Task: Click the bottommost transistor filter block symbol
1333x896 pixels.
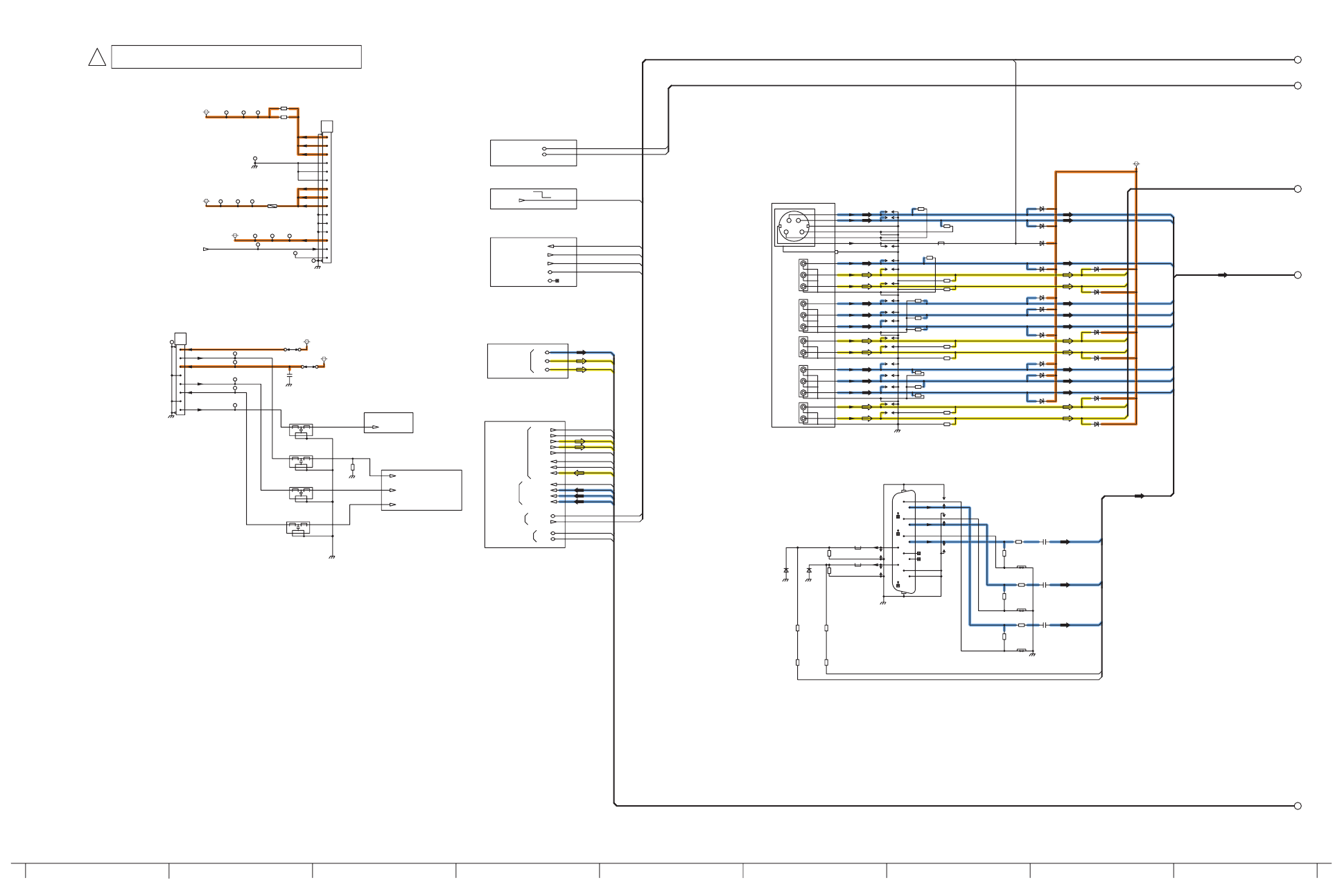Action: [298, 527]
